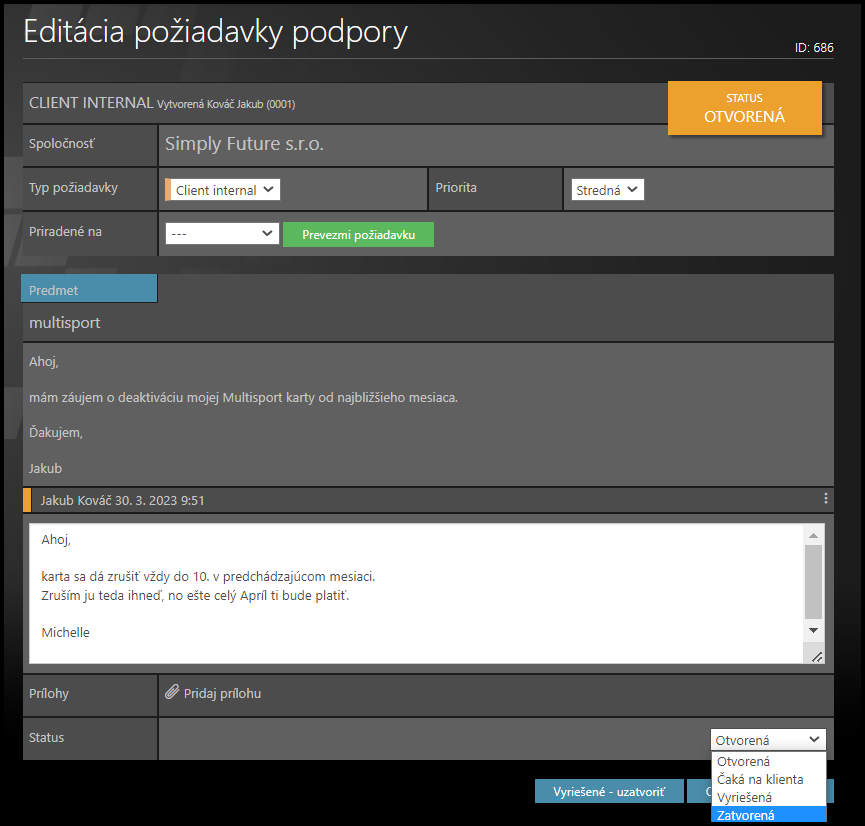Image resolution: width=865 pixels, height=826 pixels.
Task: Switch to the Predmet tab
Action: click(x=89, y=290)
